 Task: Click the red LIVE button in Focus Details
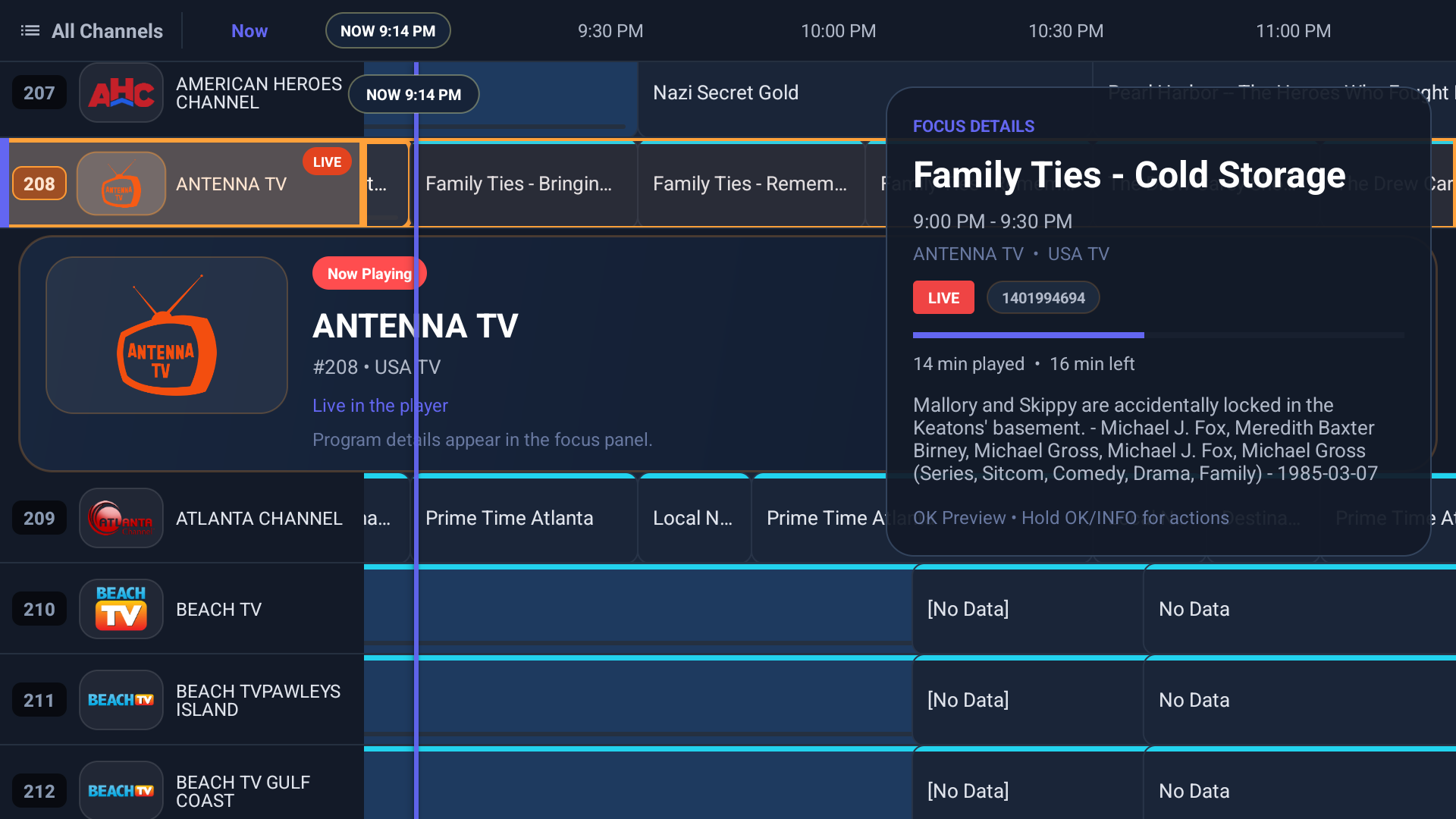[943, 298]
